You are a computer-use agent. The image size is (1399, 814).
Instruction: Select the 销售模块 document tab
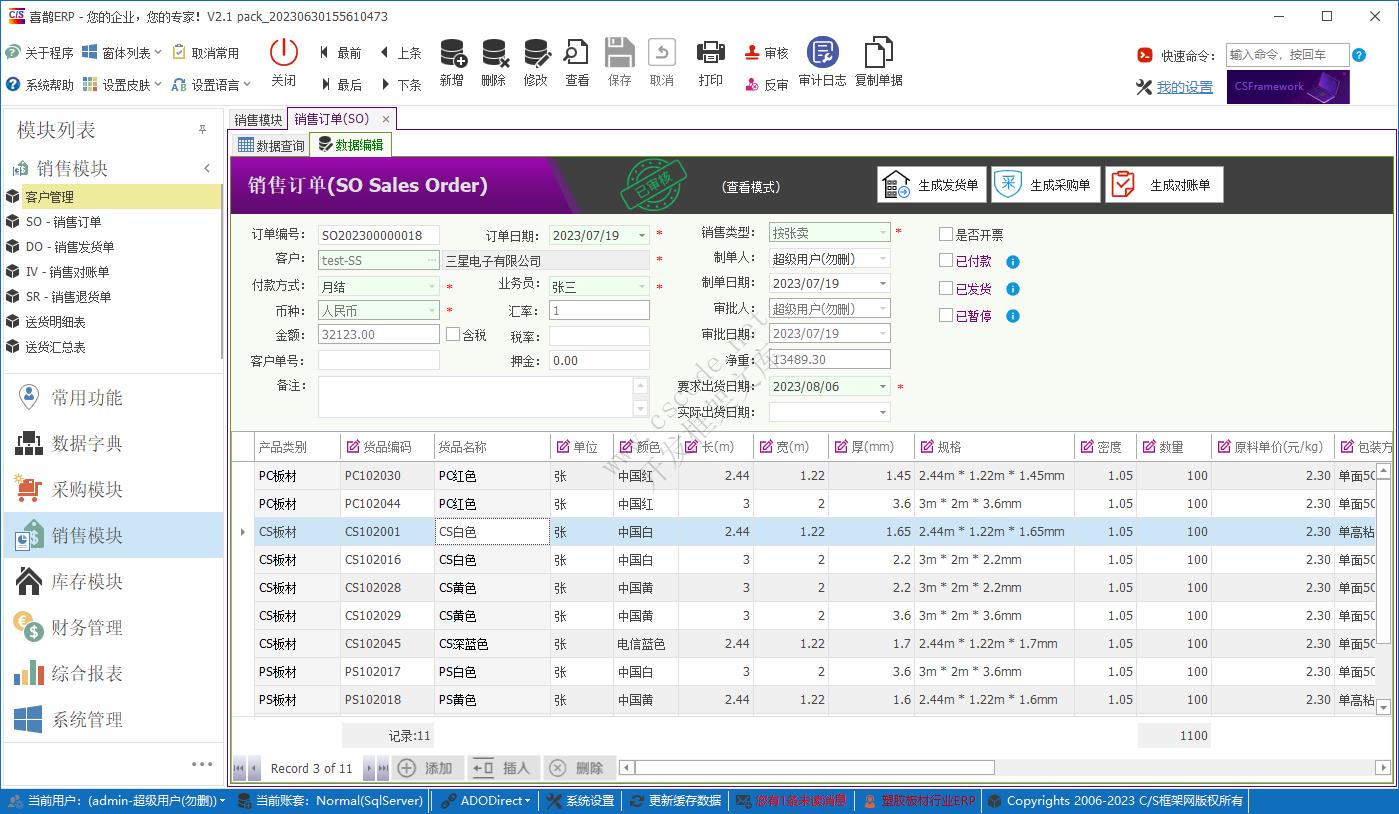click(258, 118)
